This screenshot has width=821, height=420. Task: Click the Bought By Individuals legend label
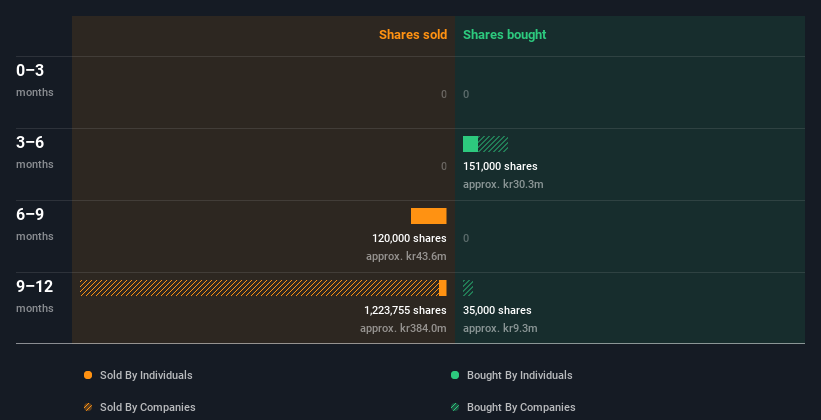519,375
